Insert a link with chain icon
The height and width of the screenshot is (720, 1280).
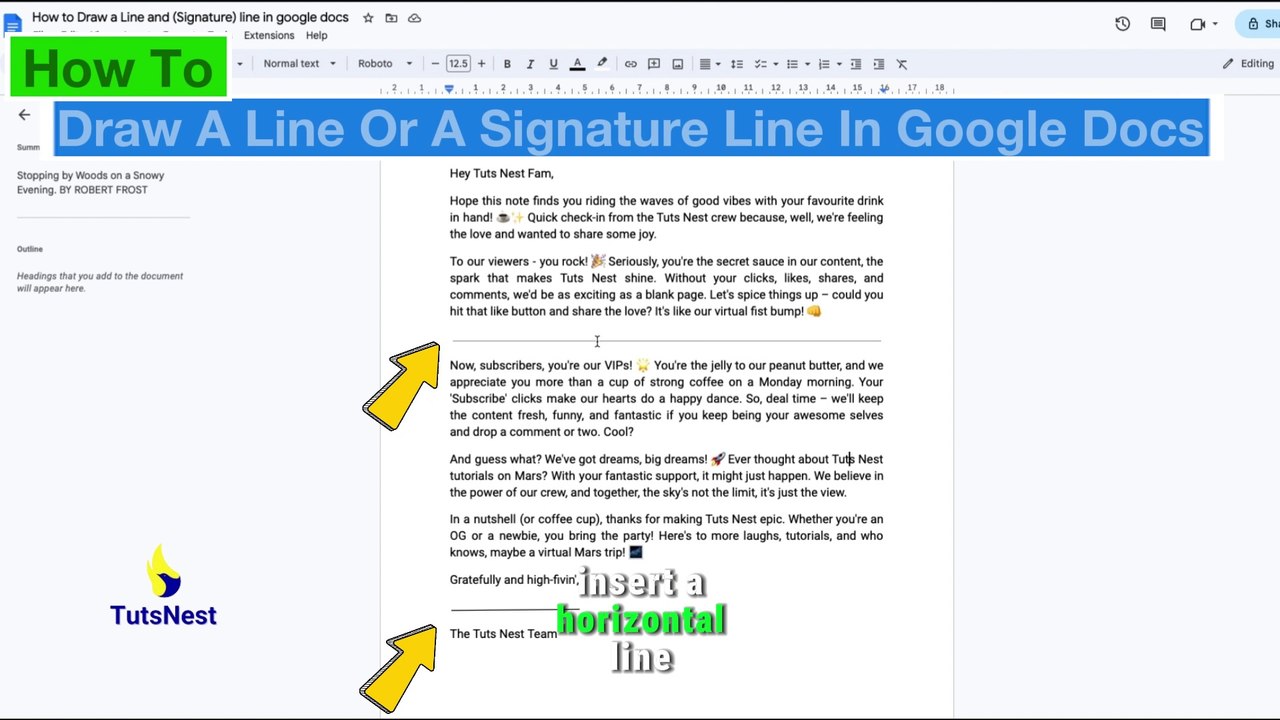pyautogui.click(x=630, y=64)
